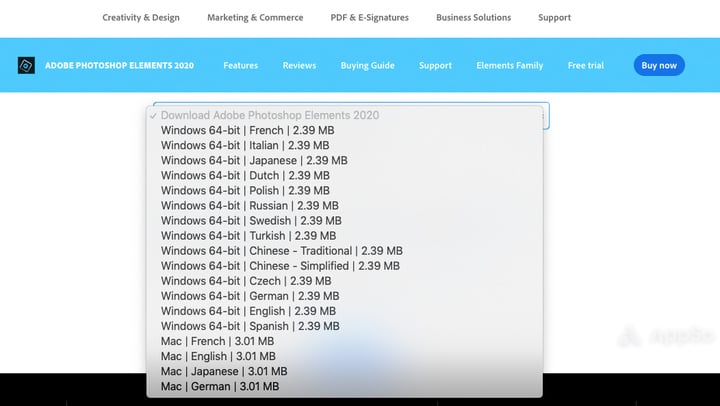
Task: Open the Marketing & Commerce menu
Action: [x=255, y=17]
